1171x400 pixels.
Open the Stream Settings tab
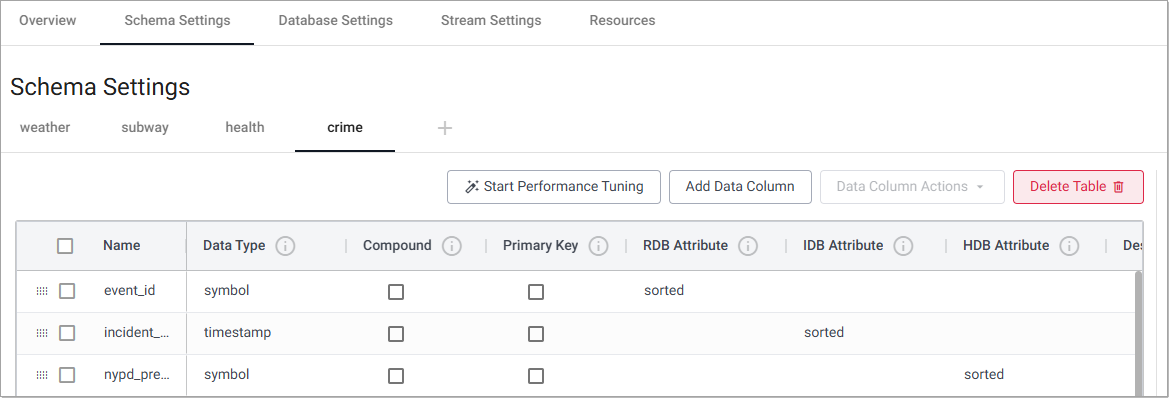click(x=491, y=20)
